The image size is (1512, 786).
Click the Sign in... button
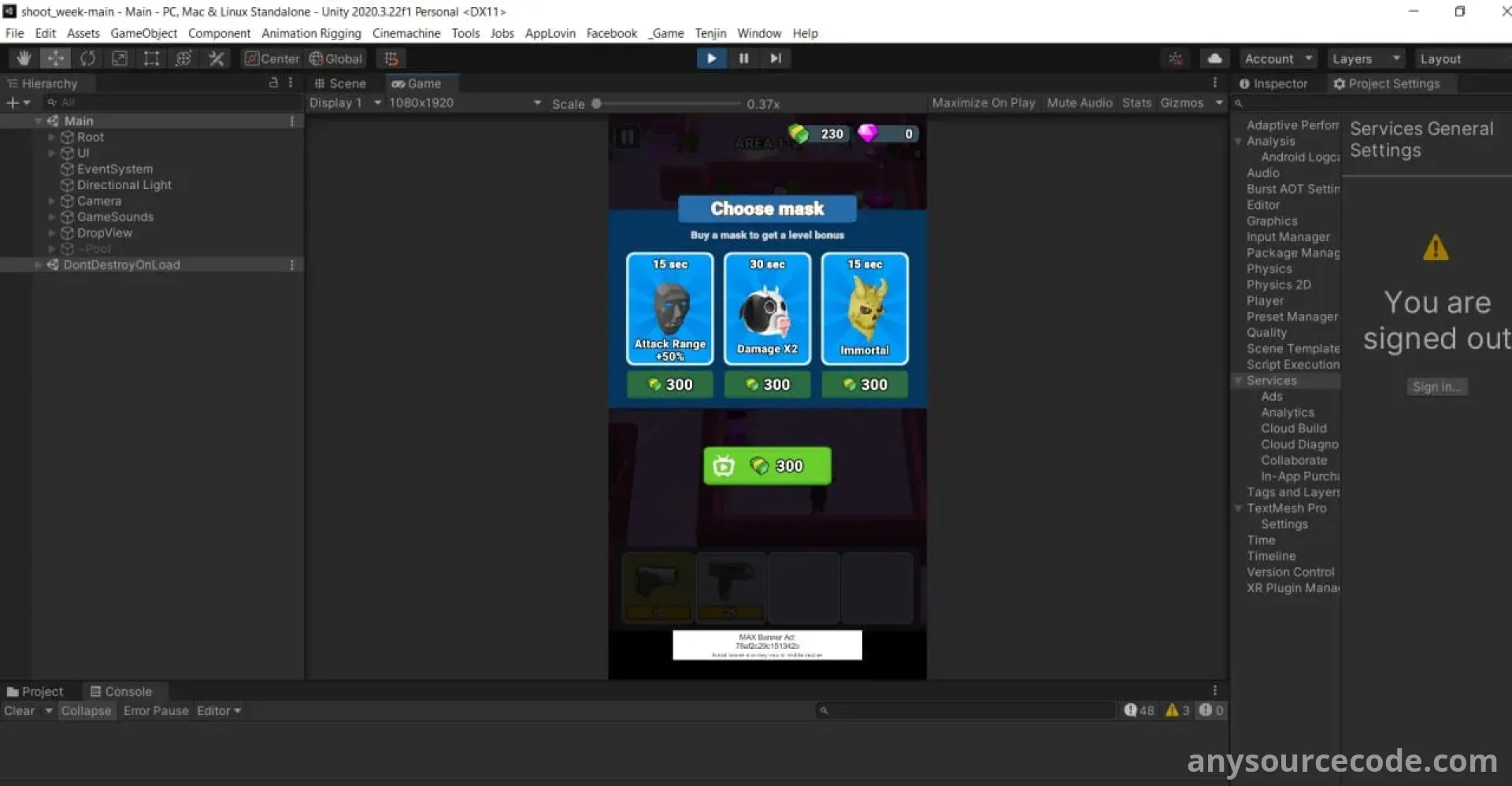pyautogui.click(x=1436, y=387)
